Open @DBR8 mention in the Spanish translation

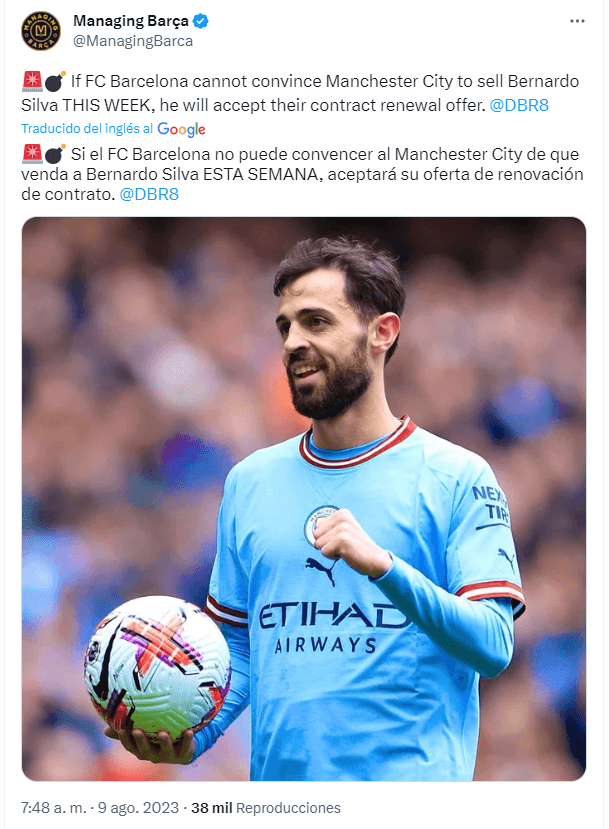click(x=149, y=195)
